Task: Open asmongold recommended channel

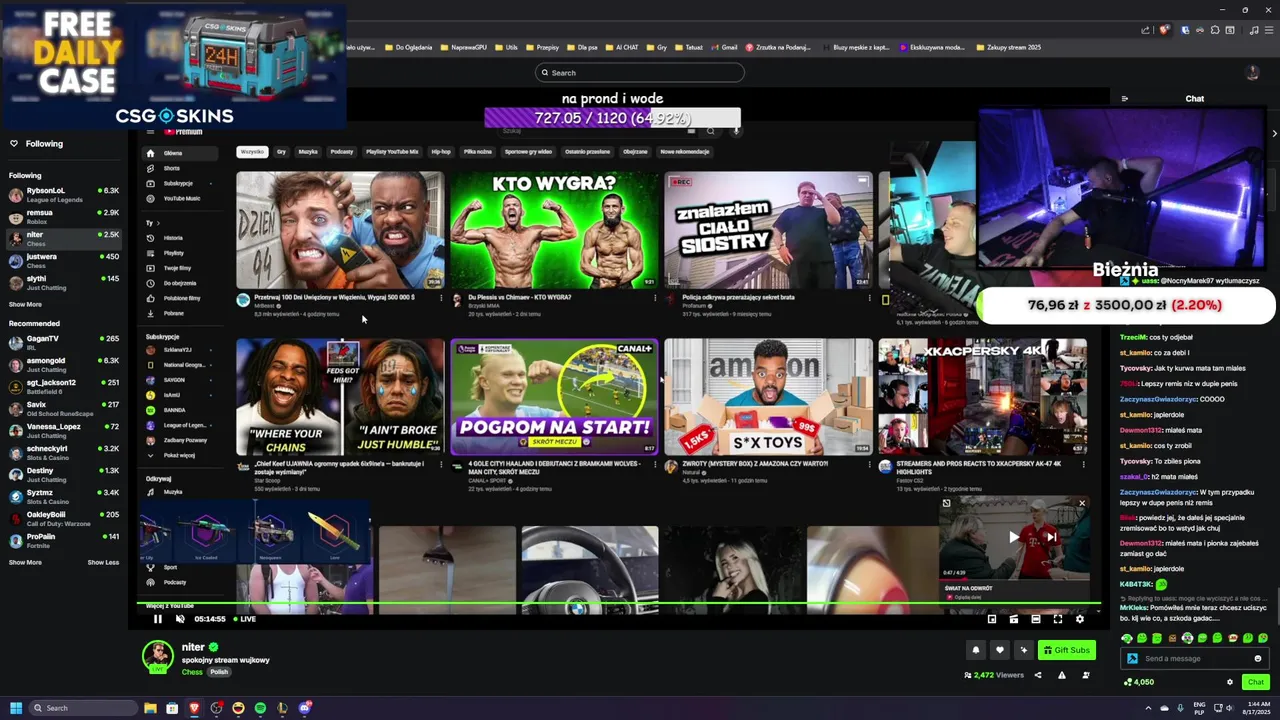Action: pos(64,364)
